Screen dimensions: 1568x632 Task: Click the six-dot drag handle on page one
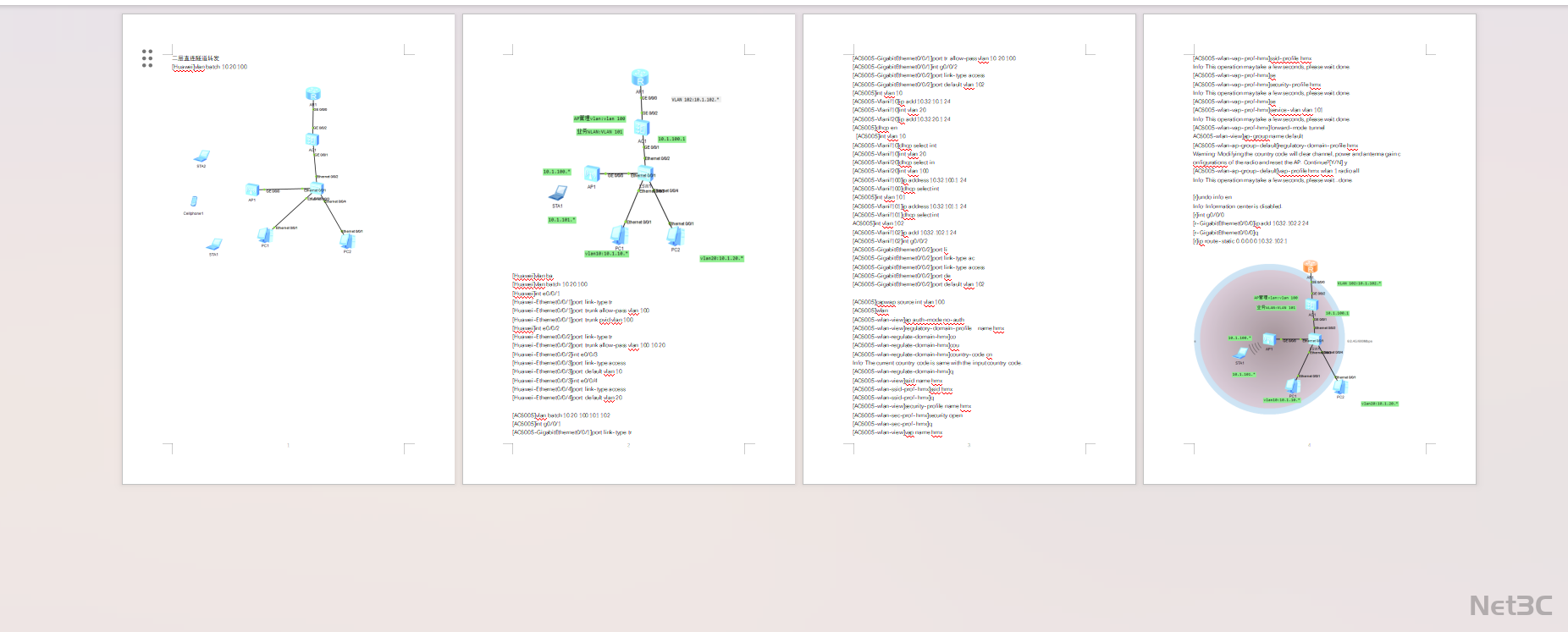[x=147, y=58]
